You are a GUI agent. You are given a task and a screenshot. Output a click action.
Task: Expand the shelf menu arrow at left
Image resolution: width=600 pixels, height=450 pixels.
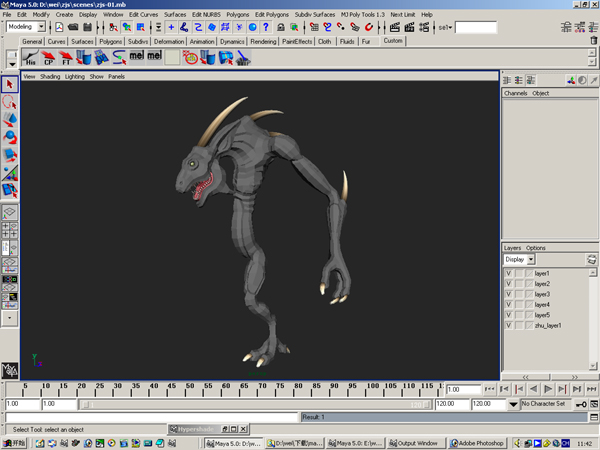[x=12, y=64]
